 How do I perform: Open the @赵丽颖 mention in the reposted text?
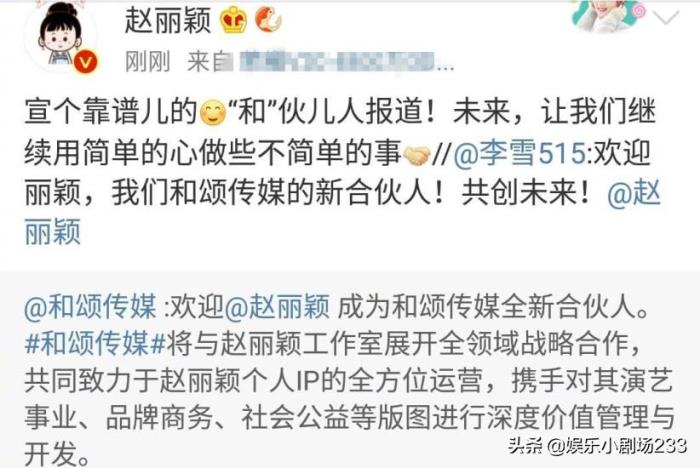pyautogui.click(x=277, y=307)
